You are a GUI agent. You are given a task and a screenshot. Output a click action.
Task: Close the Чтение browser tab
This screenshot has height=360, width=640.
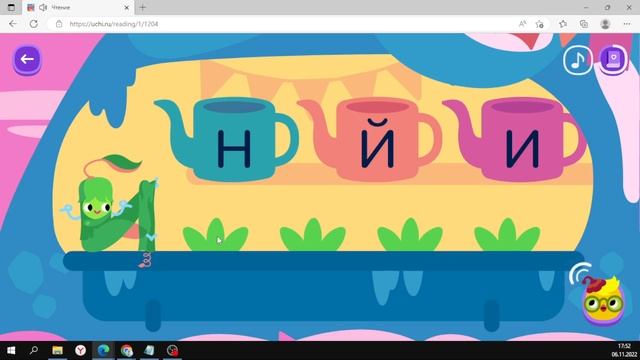tap(127, 7)
